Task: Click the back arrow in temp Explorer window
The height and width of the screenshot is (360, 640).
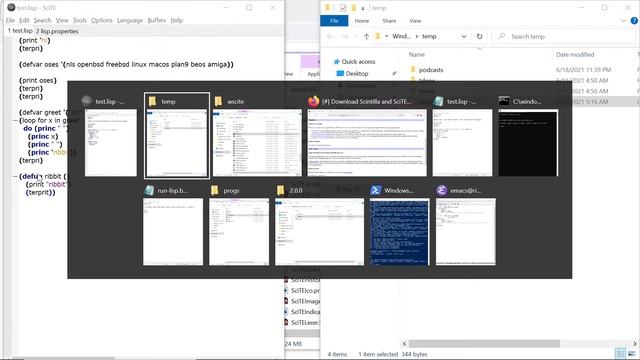Action: [x=330, y=36]
